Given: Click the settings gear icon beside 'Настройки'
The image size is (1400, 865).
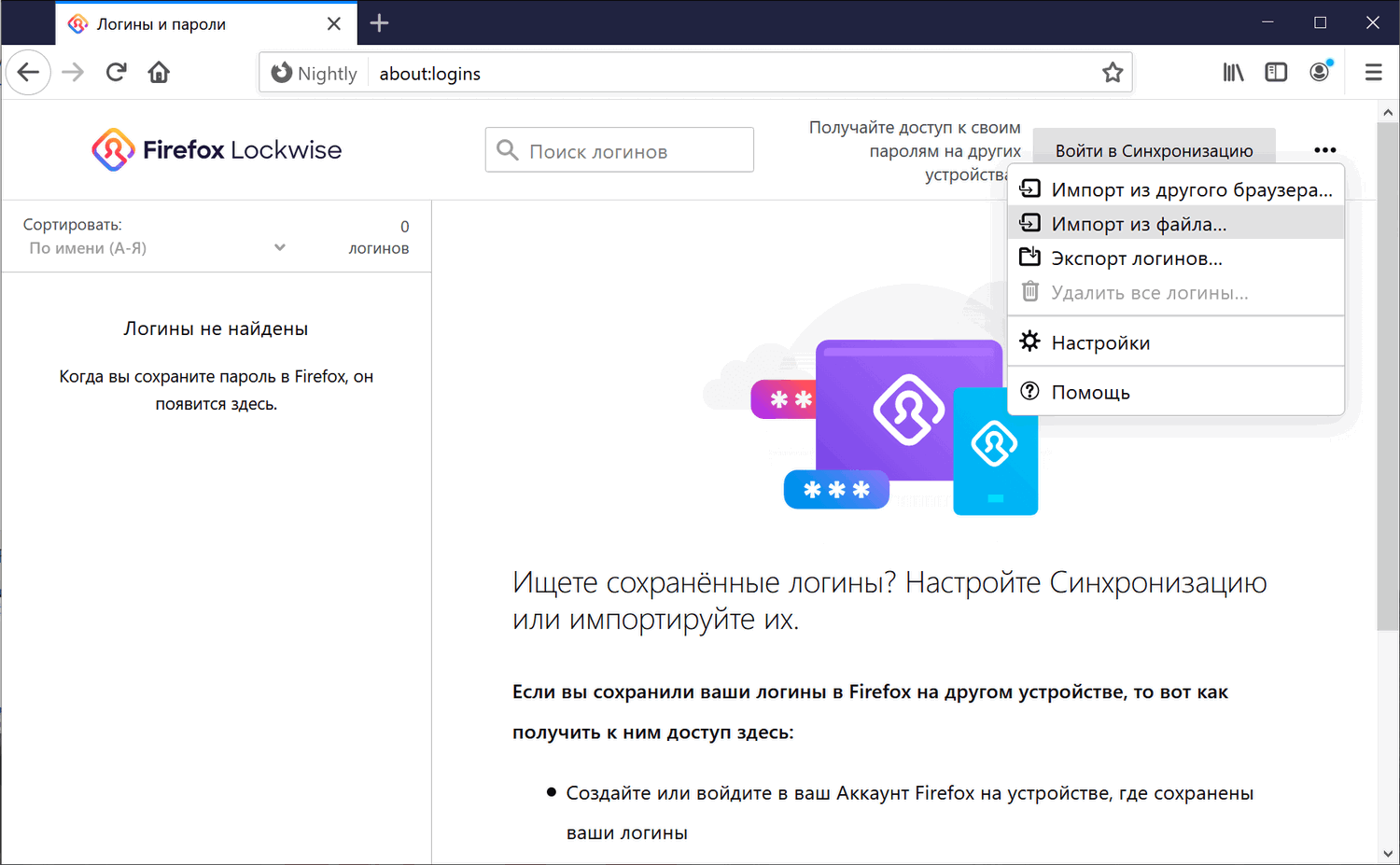Looking at the screenshot, I should [1029, 342].
